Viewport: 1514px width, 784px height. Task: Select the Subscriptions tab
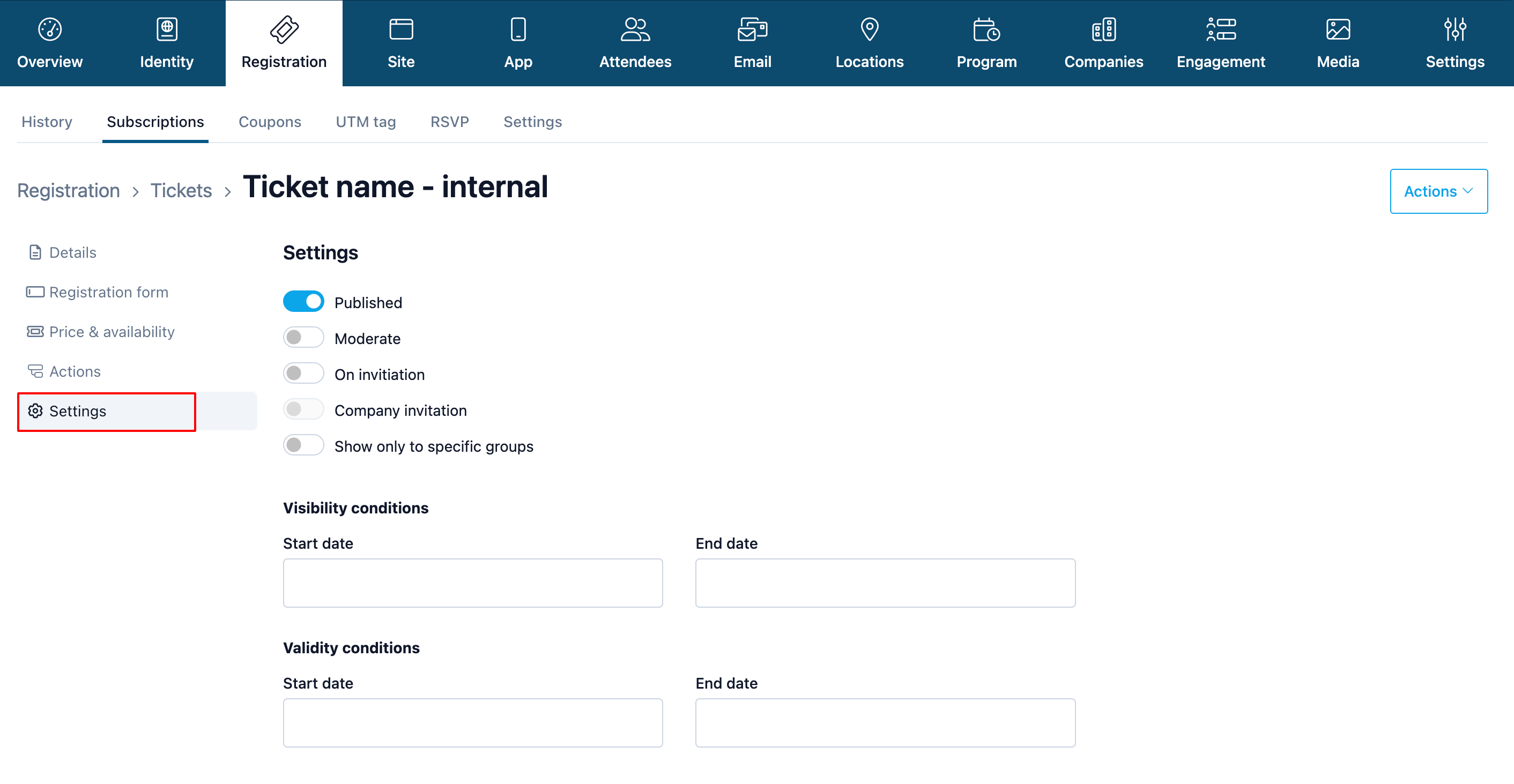[155, 122]
